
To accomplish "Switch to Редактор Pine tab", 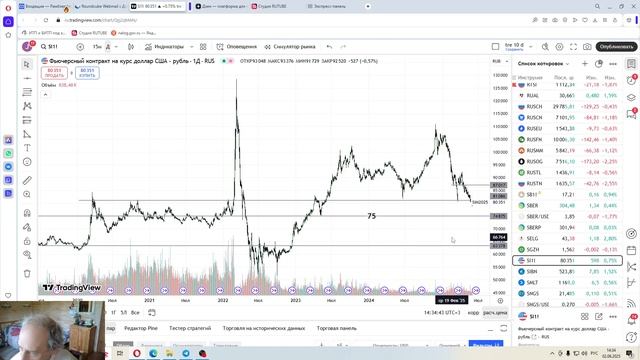I will click(140, 328).
